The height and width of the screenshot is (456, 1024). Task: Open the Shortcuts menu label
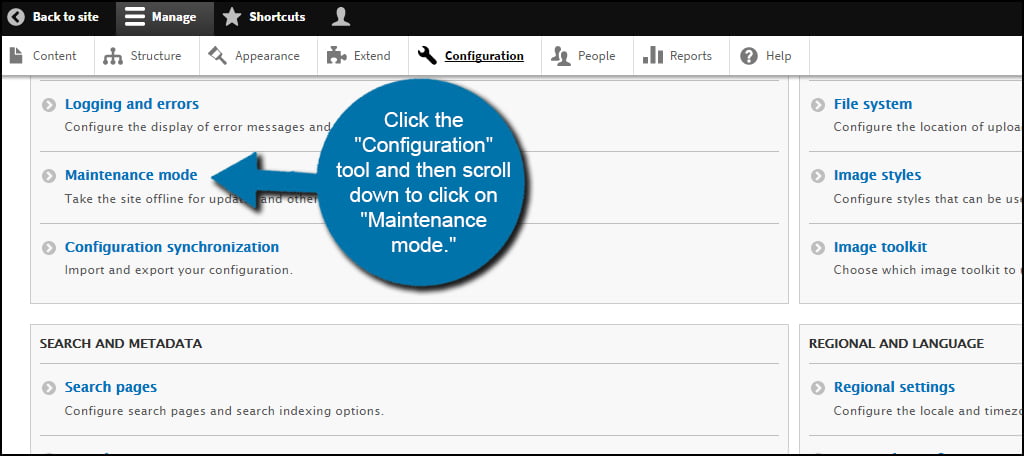tap(277, 17)
